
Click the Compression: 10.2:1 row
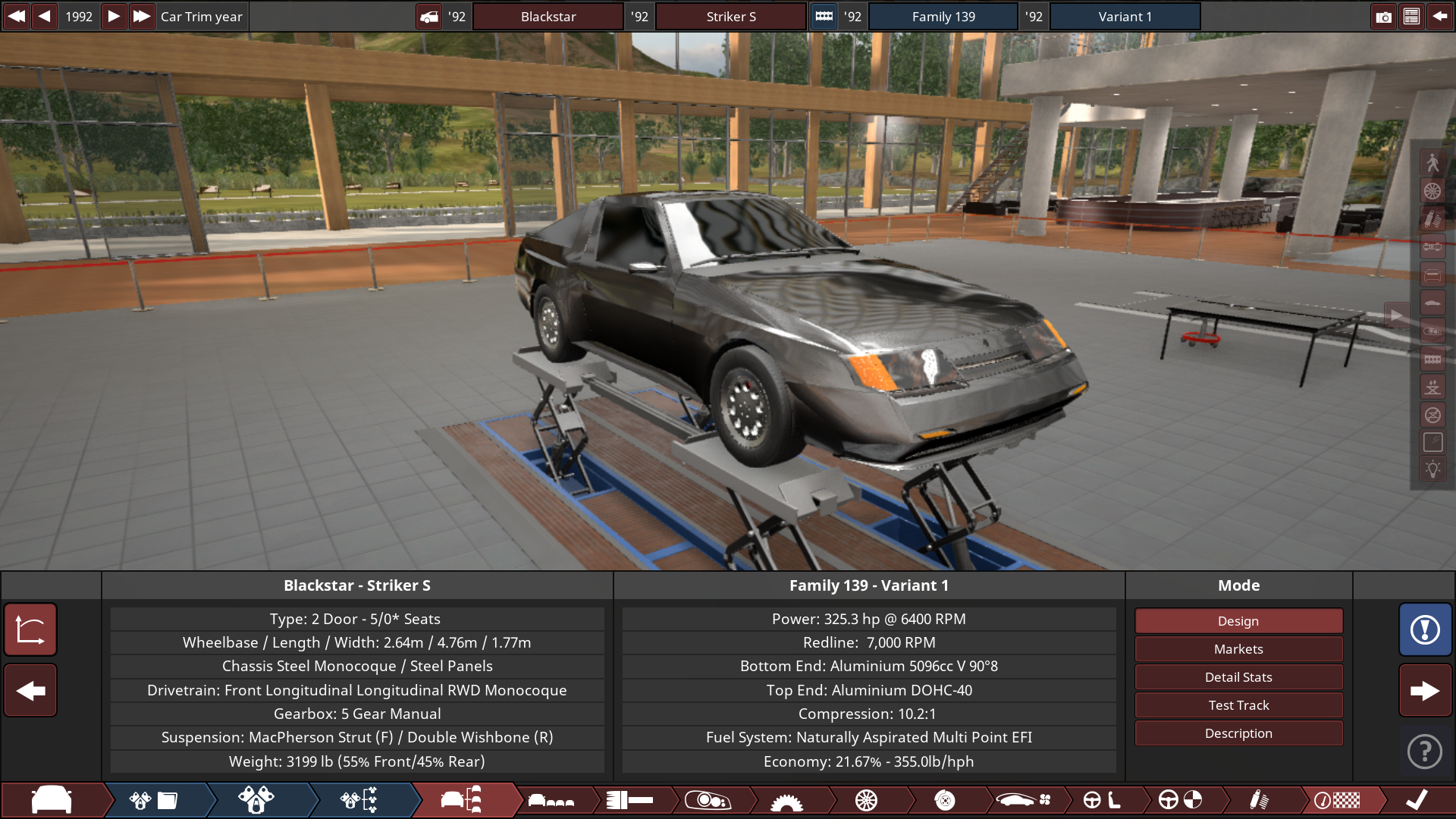[868, 714]
